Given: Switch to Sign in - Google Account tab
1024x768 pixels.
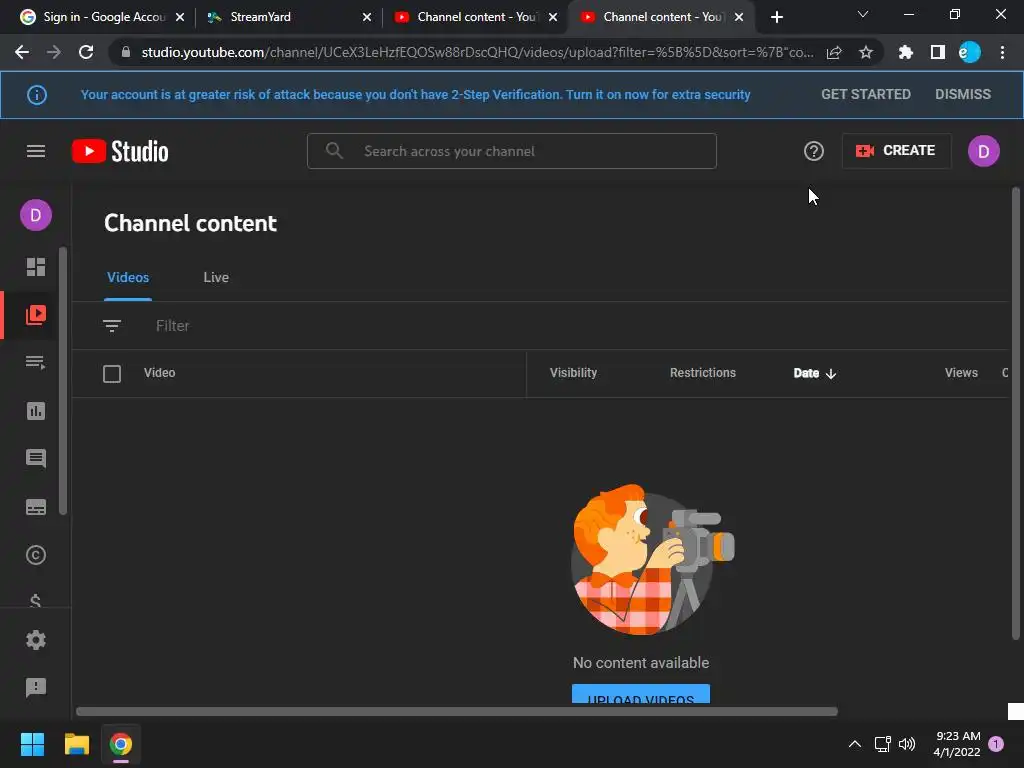Looking at the screenshot, I should 104,17.
